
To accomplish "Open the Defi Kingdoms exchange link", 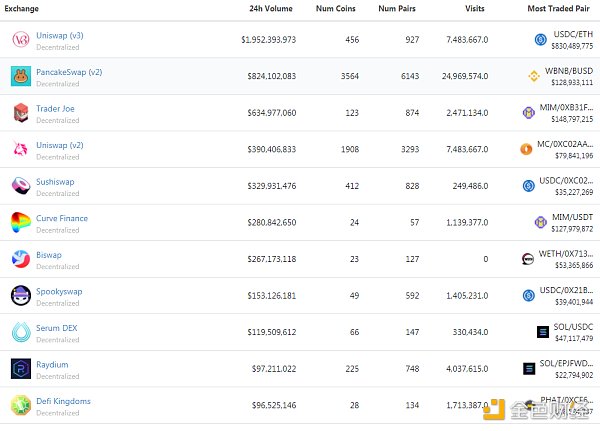I will (x=63, y=401).
